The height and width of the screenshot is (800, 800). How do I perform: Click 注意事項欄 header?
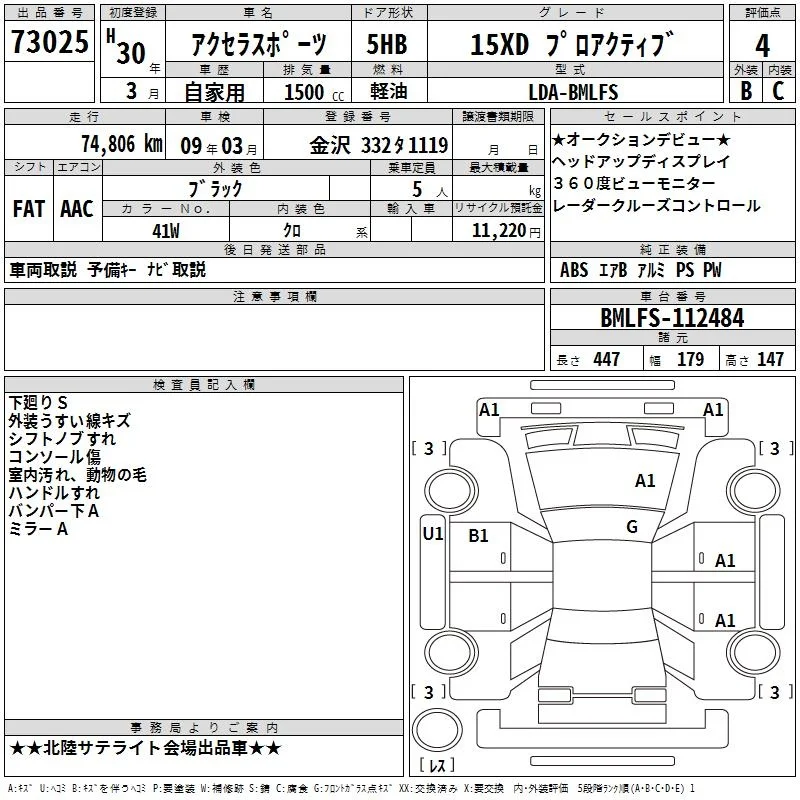click(275, 296)
